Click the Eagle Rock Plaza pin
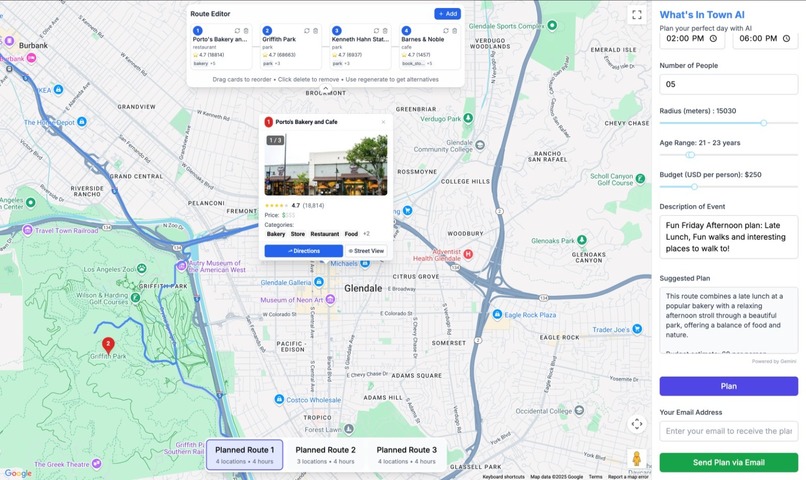Screen dimensions: 806x480 497,314
